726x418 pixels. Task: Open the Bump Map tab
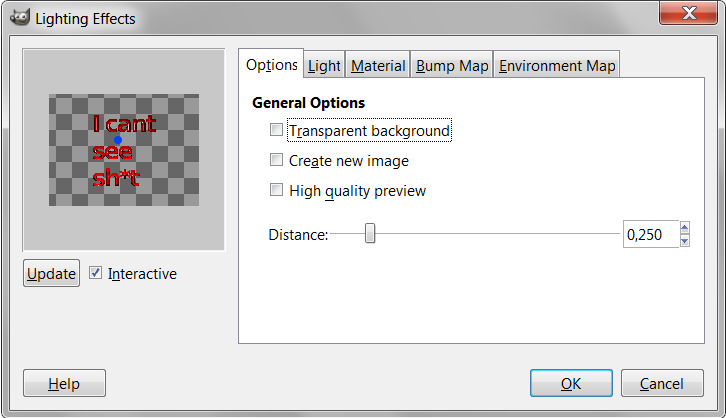click(x=452, y=65)
